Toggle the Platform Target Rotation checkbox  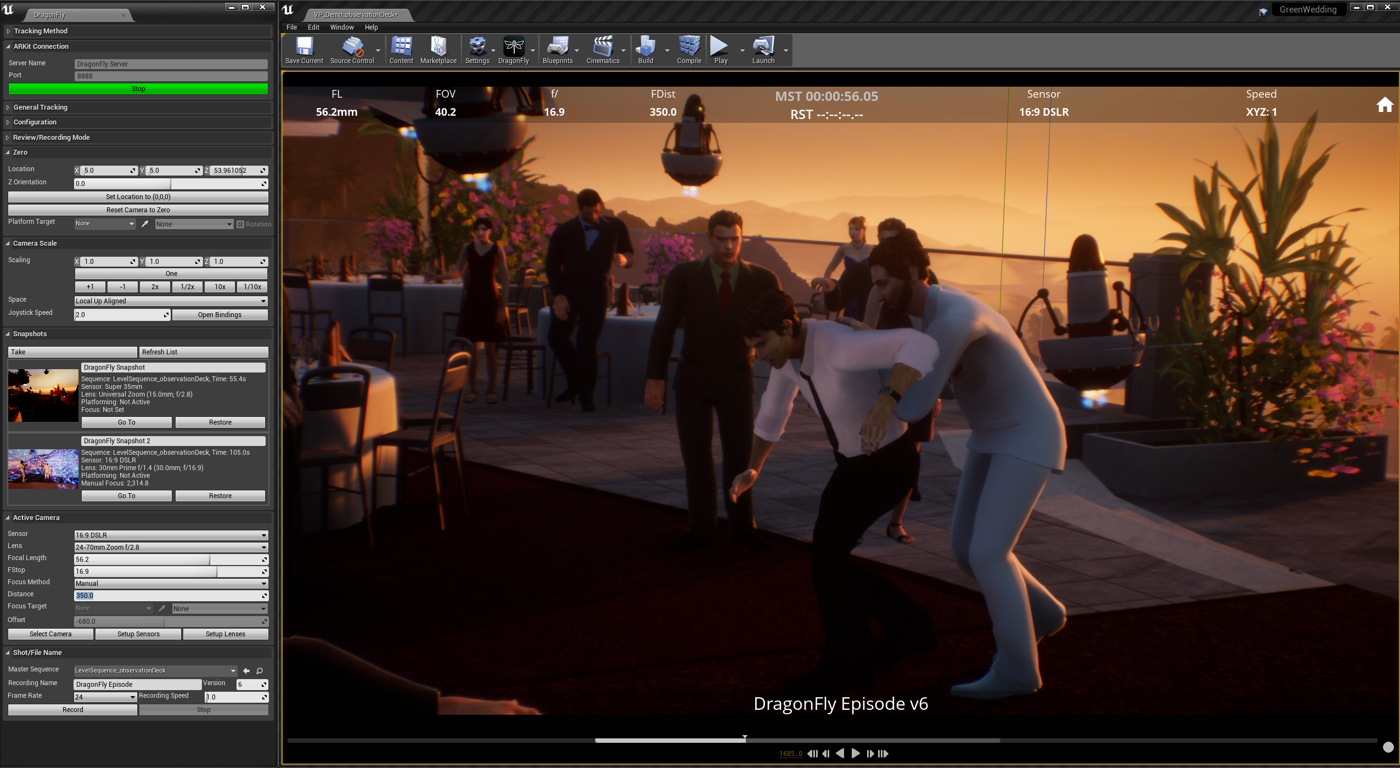coord(240,224)
